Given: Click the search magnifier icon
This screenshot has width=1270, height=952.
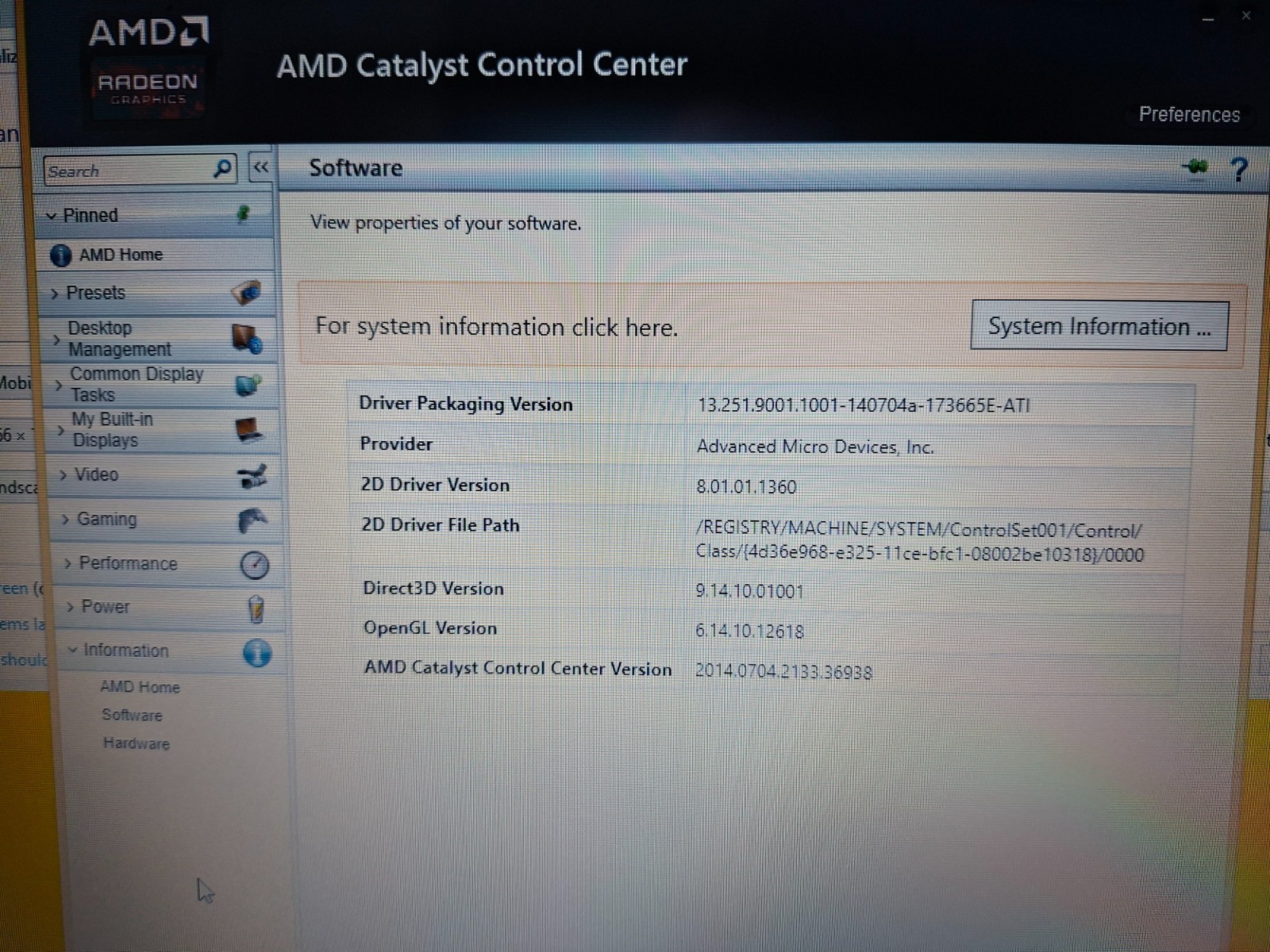Looking at the screenshot, I should [223, 169].
